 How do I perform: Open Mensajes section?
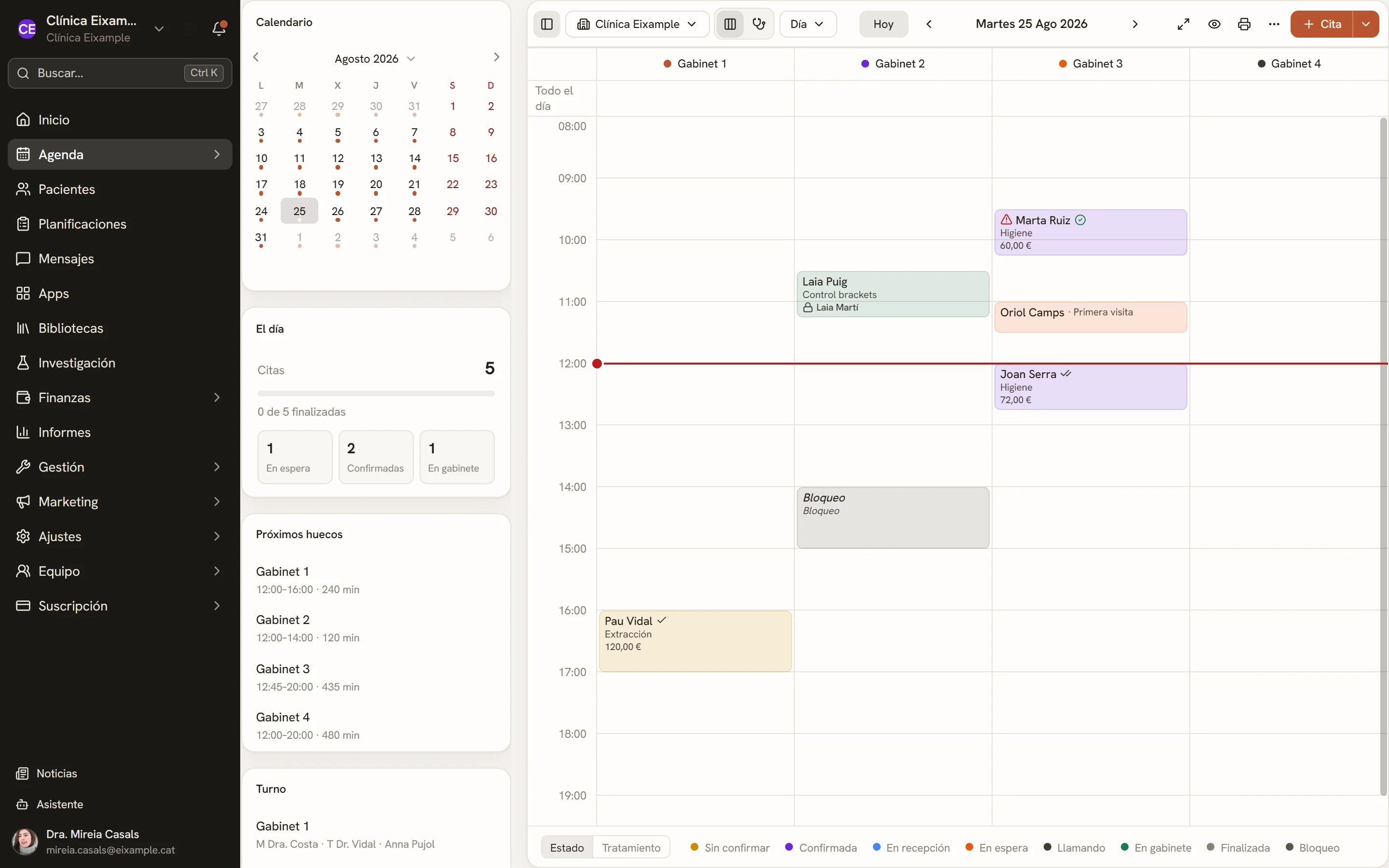(x=120, y=258)
